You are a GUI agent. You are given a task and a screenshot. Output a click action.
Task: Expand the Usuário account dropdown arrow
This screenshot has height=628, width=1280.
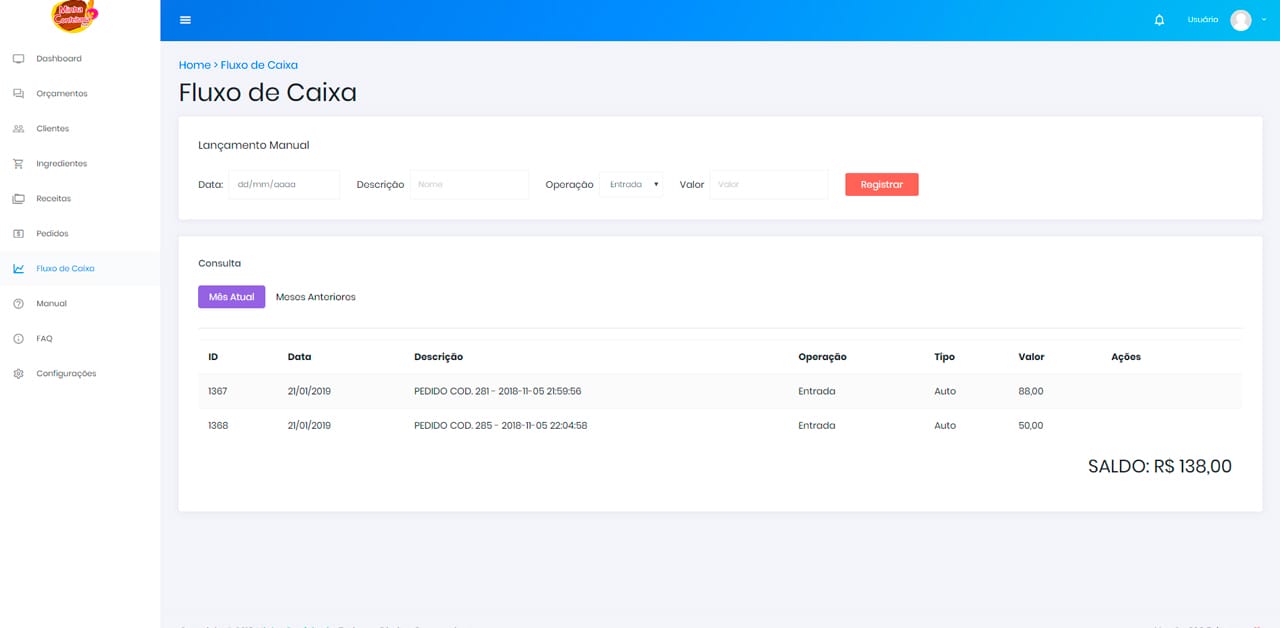(x=1264, y=19)
